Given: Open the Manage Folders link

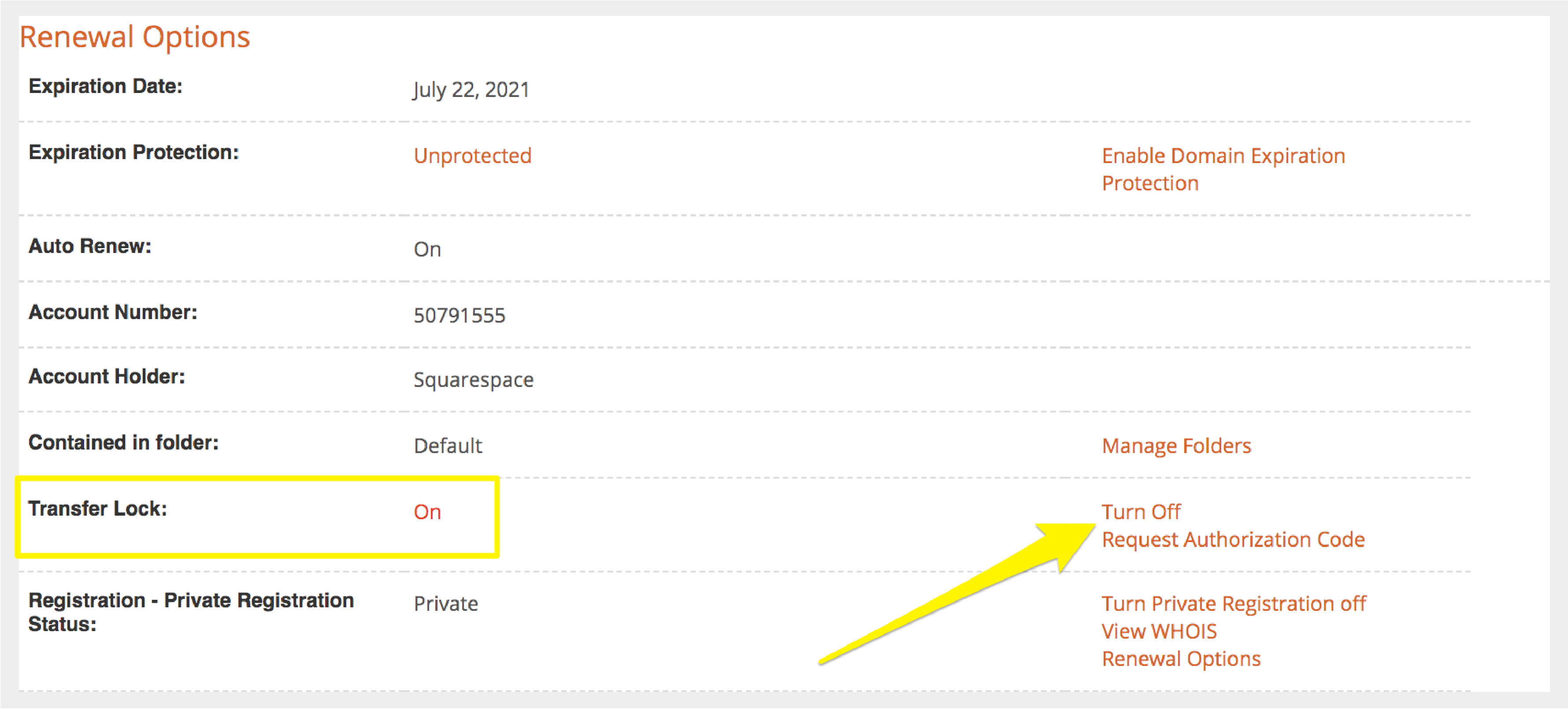Looking at the screenshot, I should click(x=1176, y=446).
